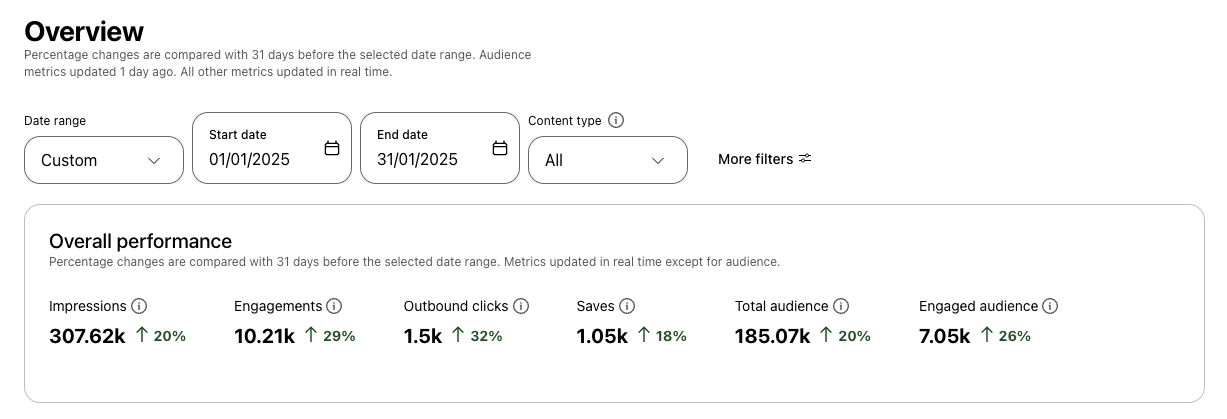Click the End date value 31/01/2025
This screenshot has height=419, width=1227.
tap(417, 159)
